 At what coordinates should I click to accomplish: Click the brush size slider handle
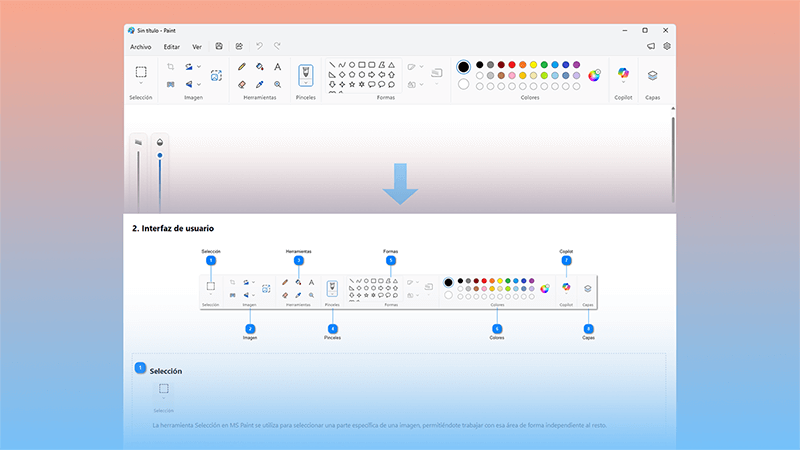[160, 156]
